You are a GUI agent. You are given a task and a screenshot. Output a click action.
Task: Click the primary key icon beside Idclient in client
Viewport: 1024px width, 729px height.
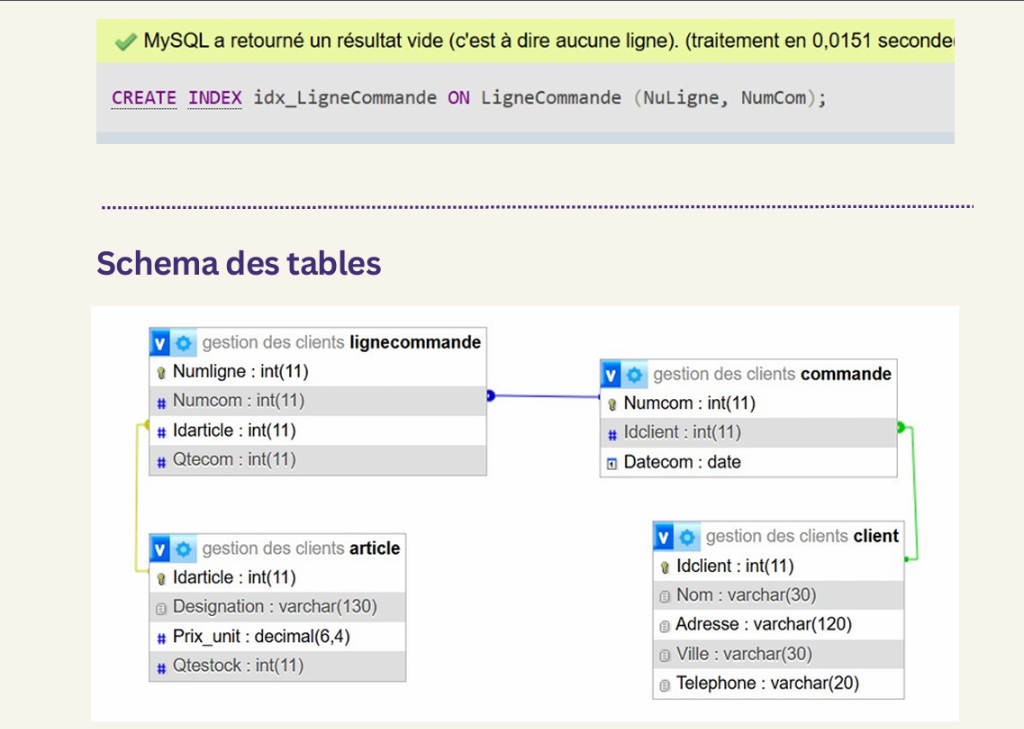(x=663, y=565)
